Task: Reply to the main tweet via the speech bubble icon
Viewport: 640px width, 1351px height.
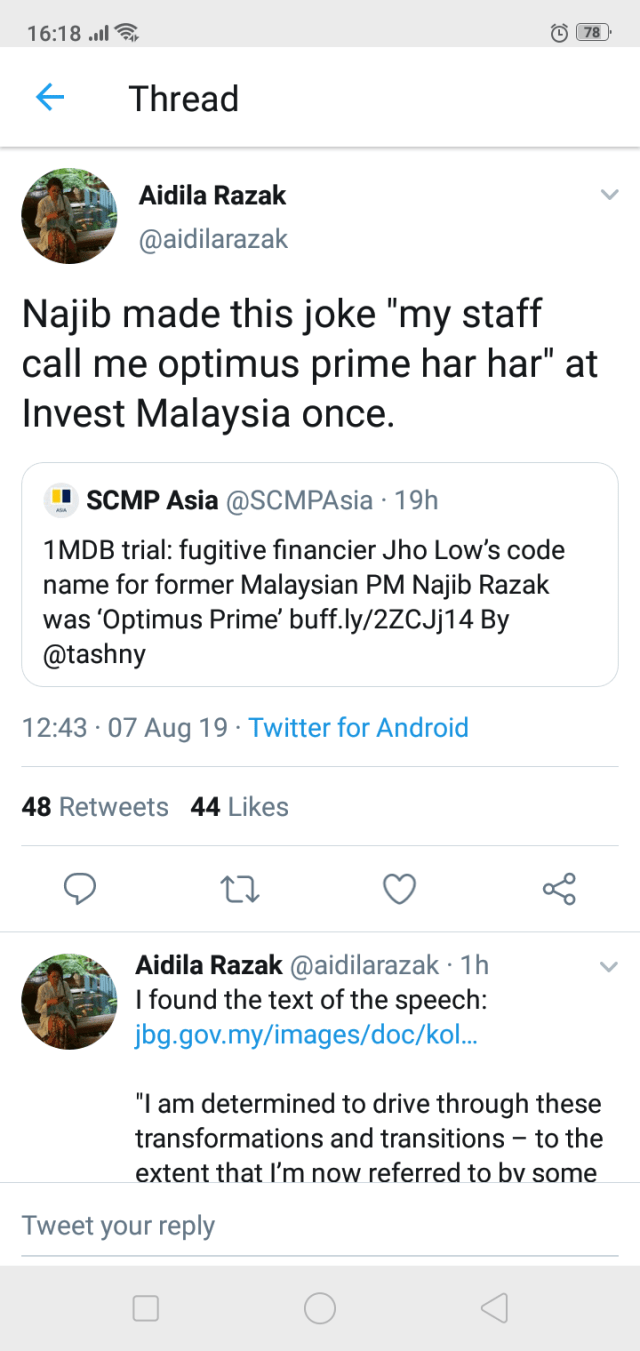Action: coord(79,888)
